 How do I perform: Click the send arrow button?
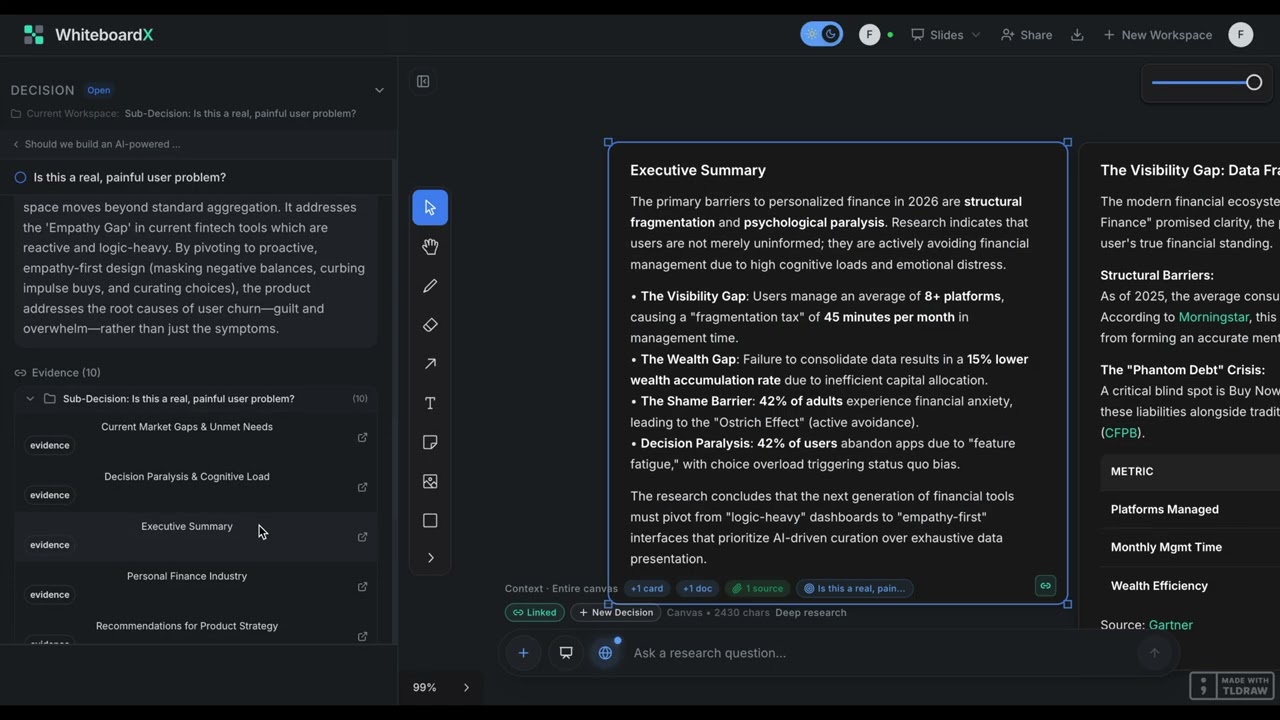point(1154,653)
